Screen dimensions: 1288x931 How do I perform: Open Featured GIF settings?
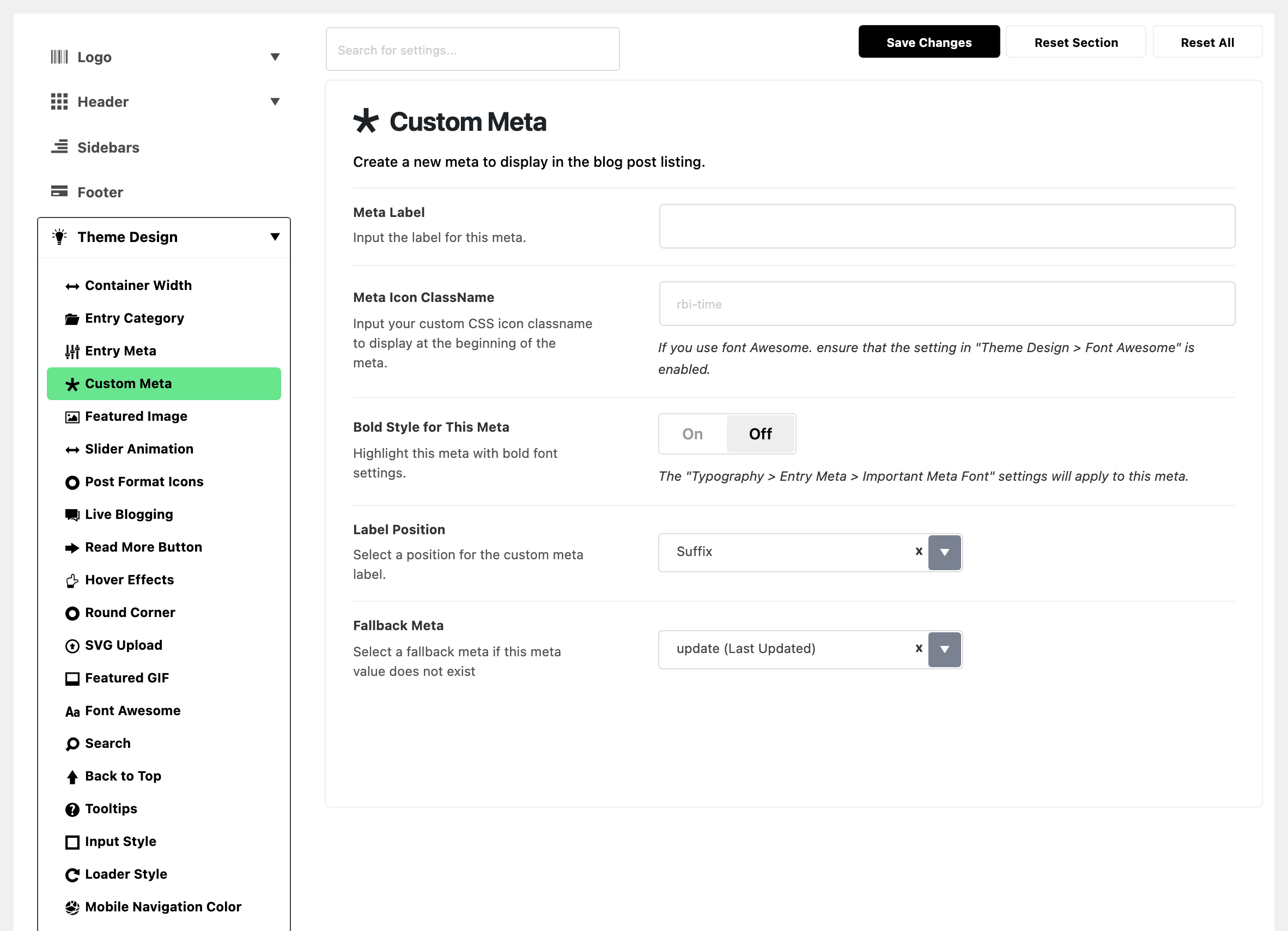pos(163,678)
